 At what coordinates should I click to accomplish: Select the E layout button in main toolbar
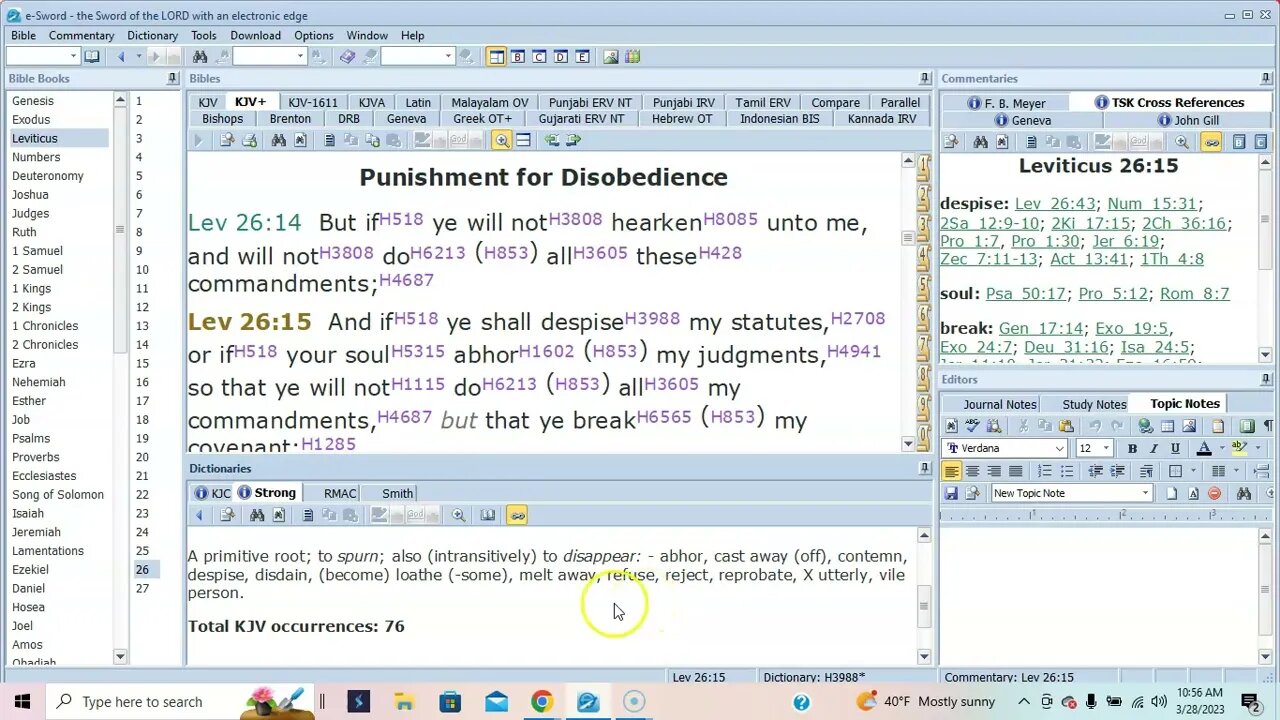pyautogui.click(x=582, y=57)
